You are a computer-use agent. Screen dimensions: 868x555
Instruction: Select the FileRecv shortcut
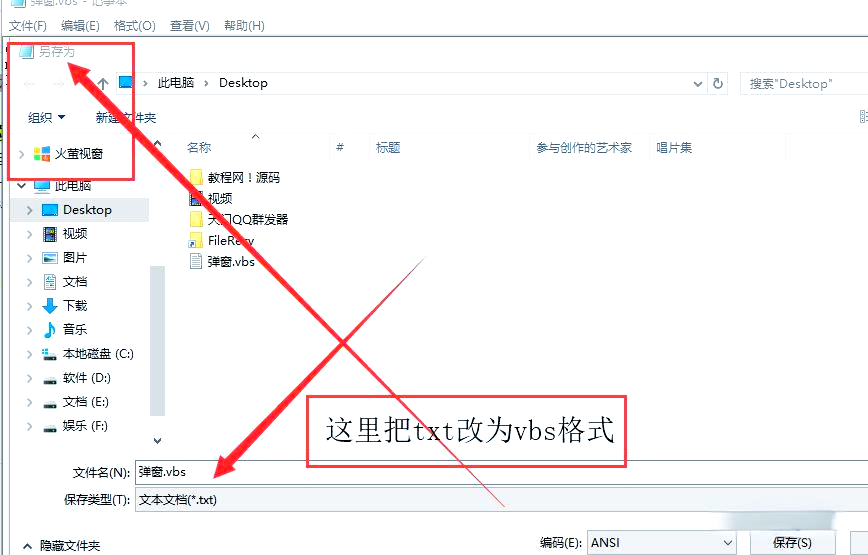click(x=221, y=241)
